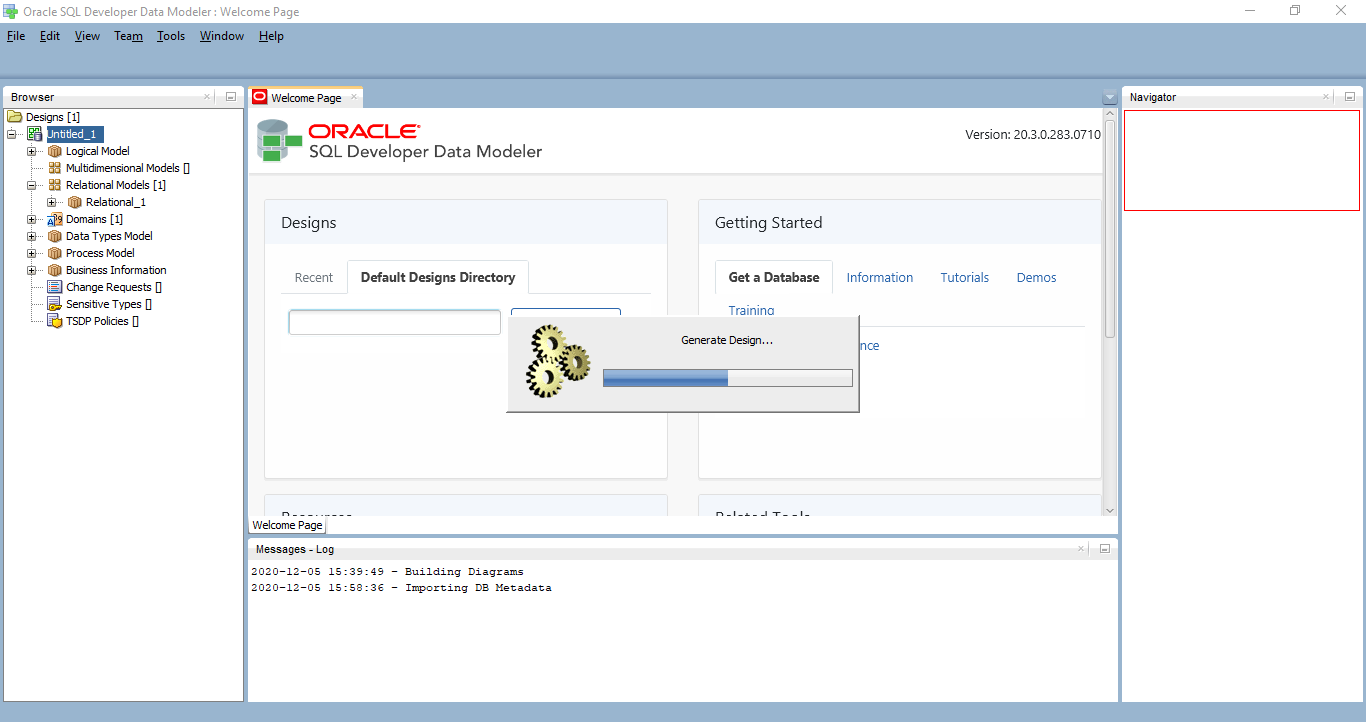Click the 'Importing DB Metadata' log line

[401, 588]
